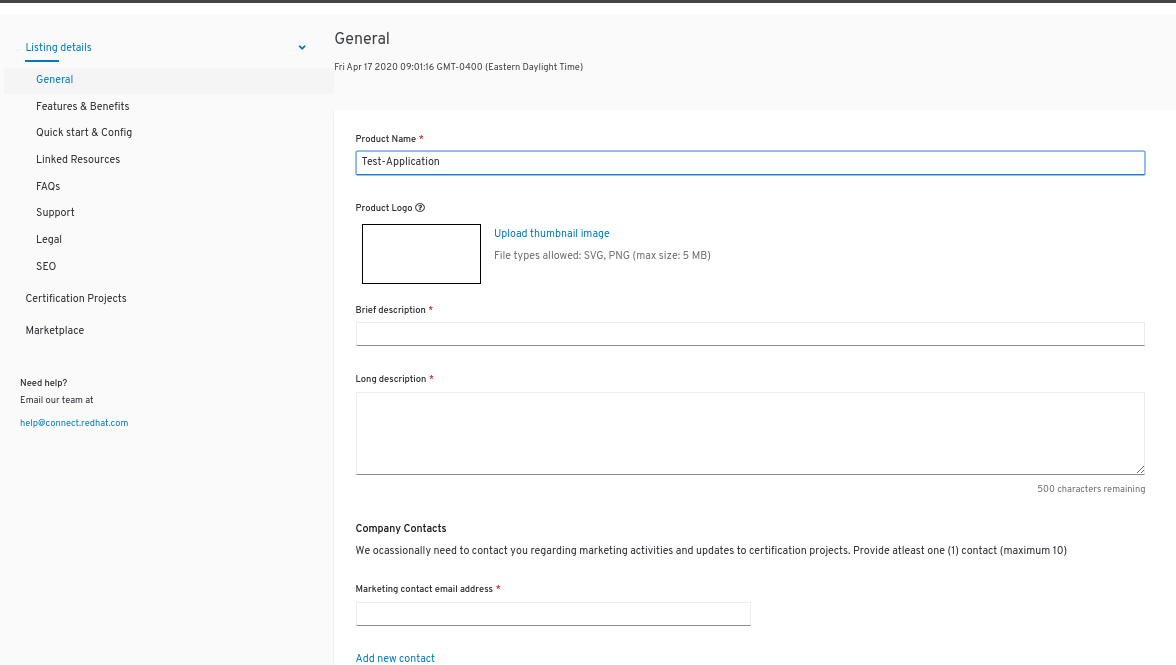The image size is (1176, 665).
Task: Click the Product Logo label
Action: 384,208
